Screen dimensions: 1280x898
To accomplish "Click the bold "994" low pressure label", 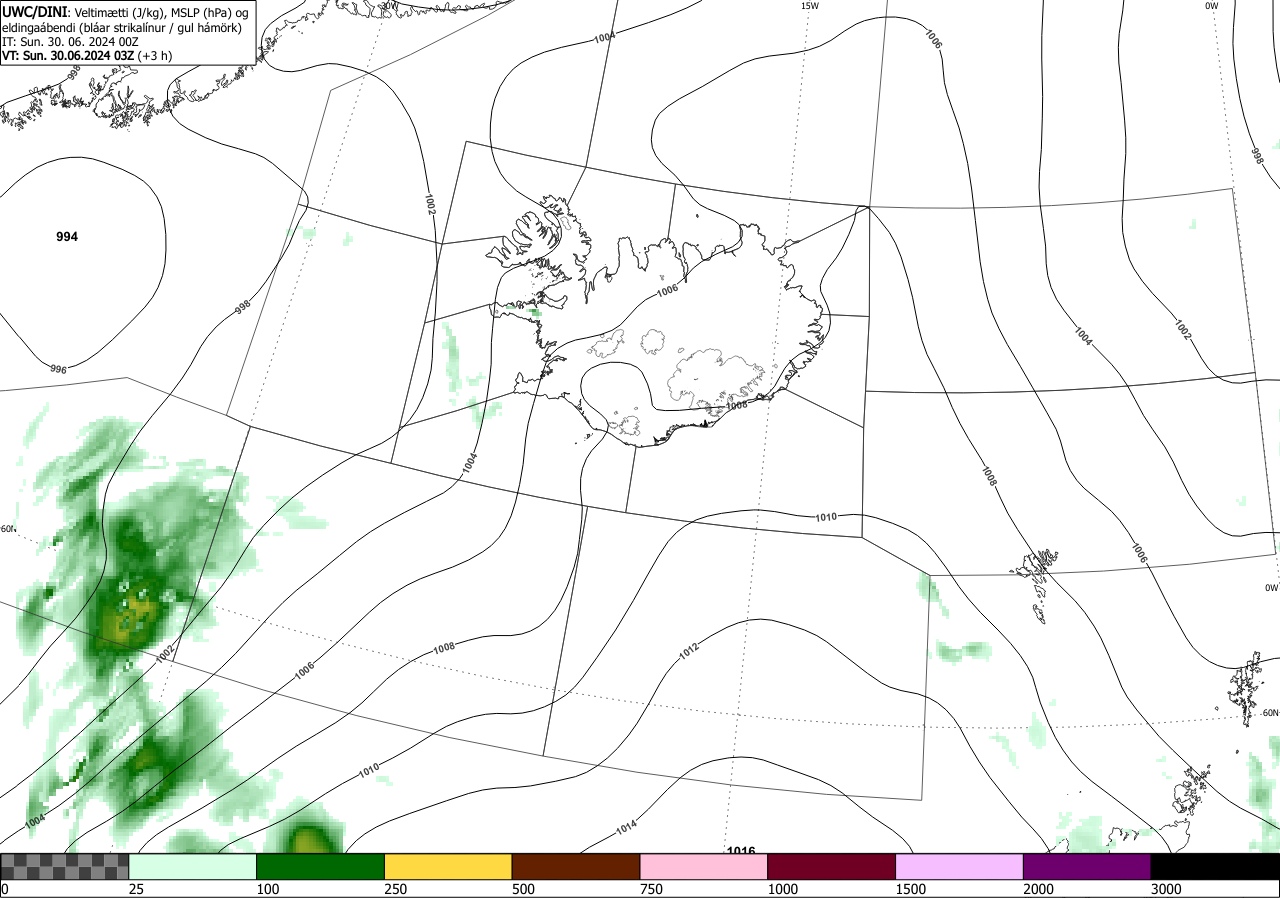I will tap(67, 237).
